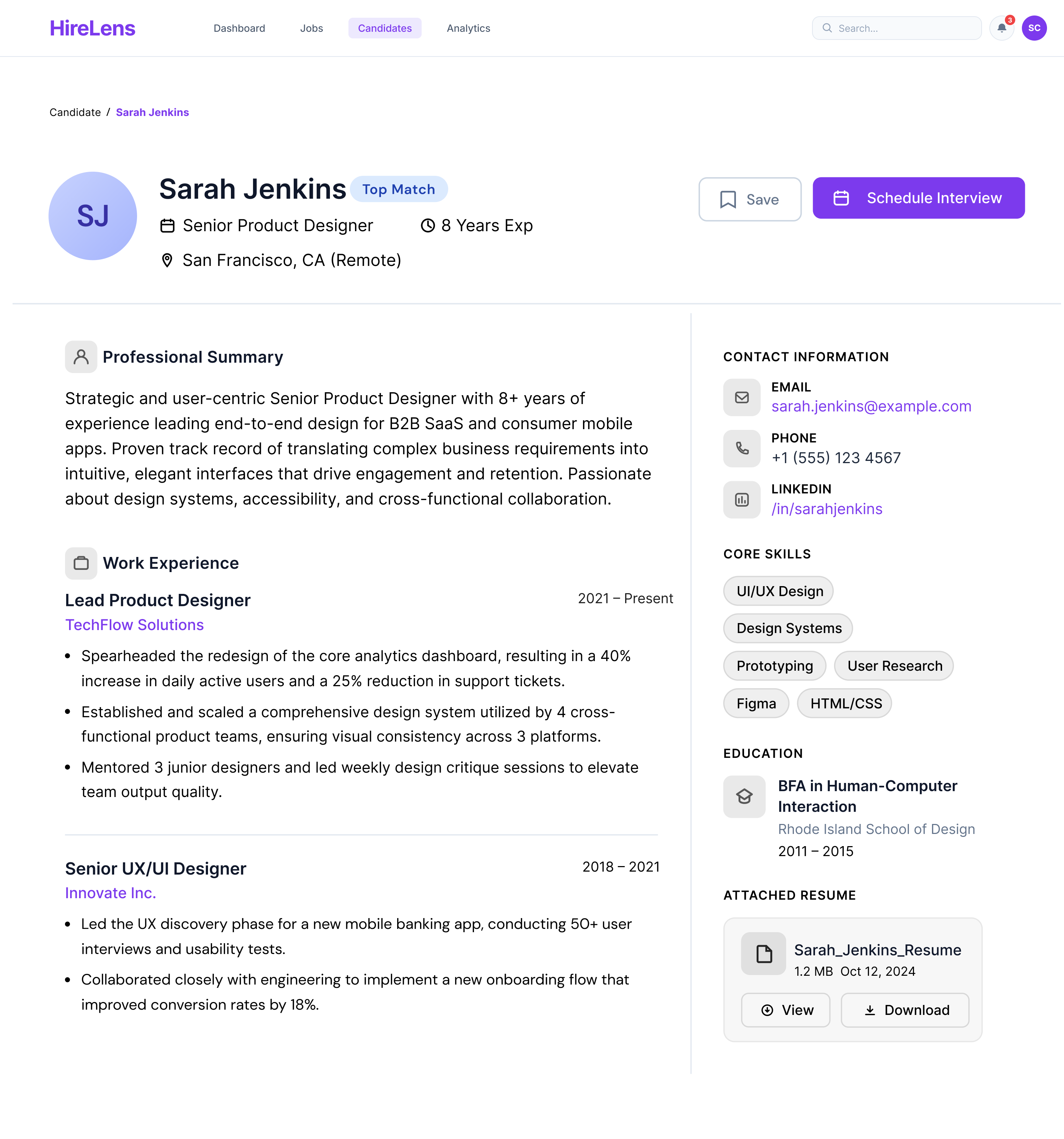Viewport: 1064px width, 1139px height.
Task: Go to the Jobs tab
Action: coord(311,28)
